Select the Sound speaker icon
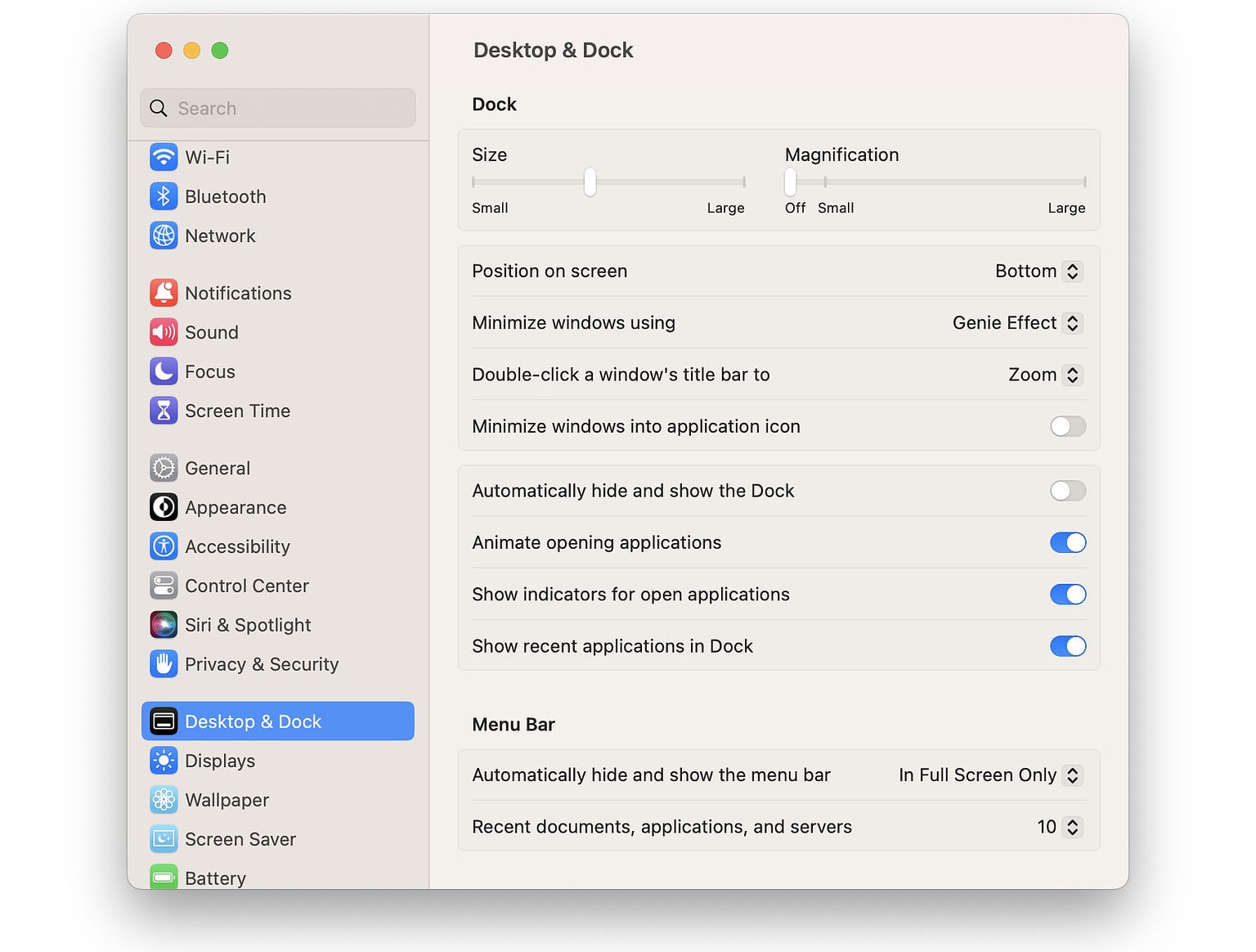The width and height of the screenshot is (1256, 952). 164,332
